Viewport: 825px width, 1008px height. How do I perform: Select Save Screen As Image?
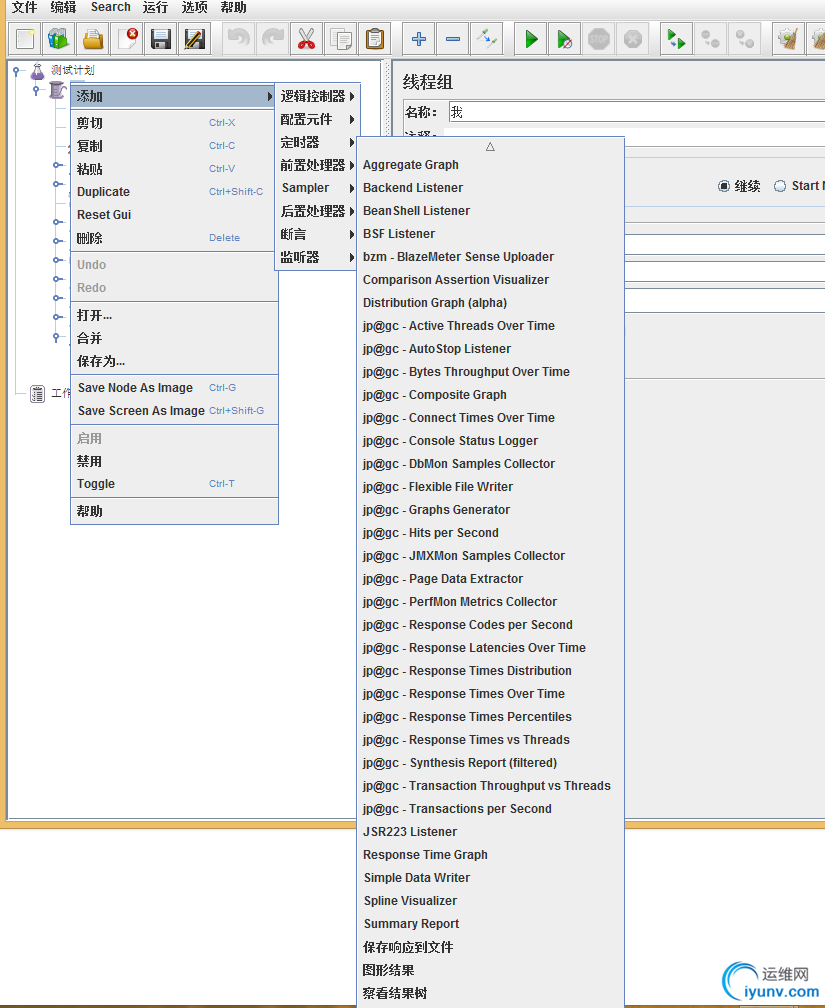coord(174,411)
